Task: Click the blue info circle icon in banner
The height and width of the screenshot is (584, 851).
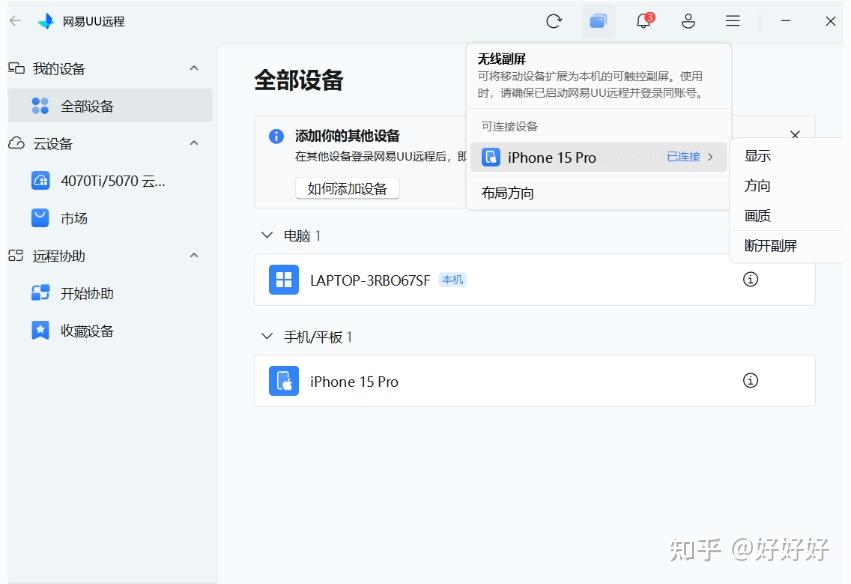Action: 276,136
